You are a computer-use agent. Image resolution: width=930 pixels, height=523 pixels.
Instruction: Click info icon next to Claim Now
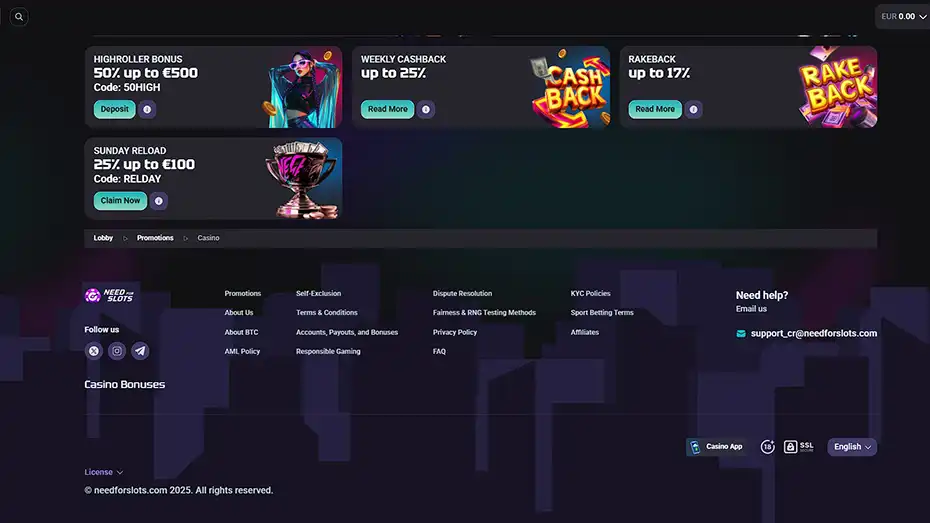[x=159, y=201]
